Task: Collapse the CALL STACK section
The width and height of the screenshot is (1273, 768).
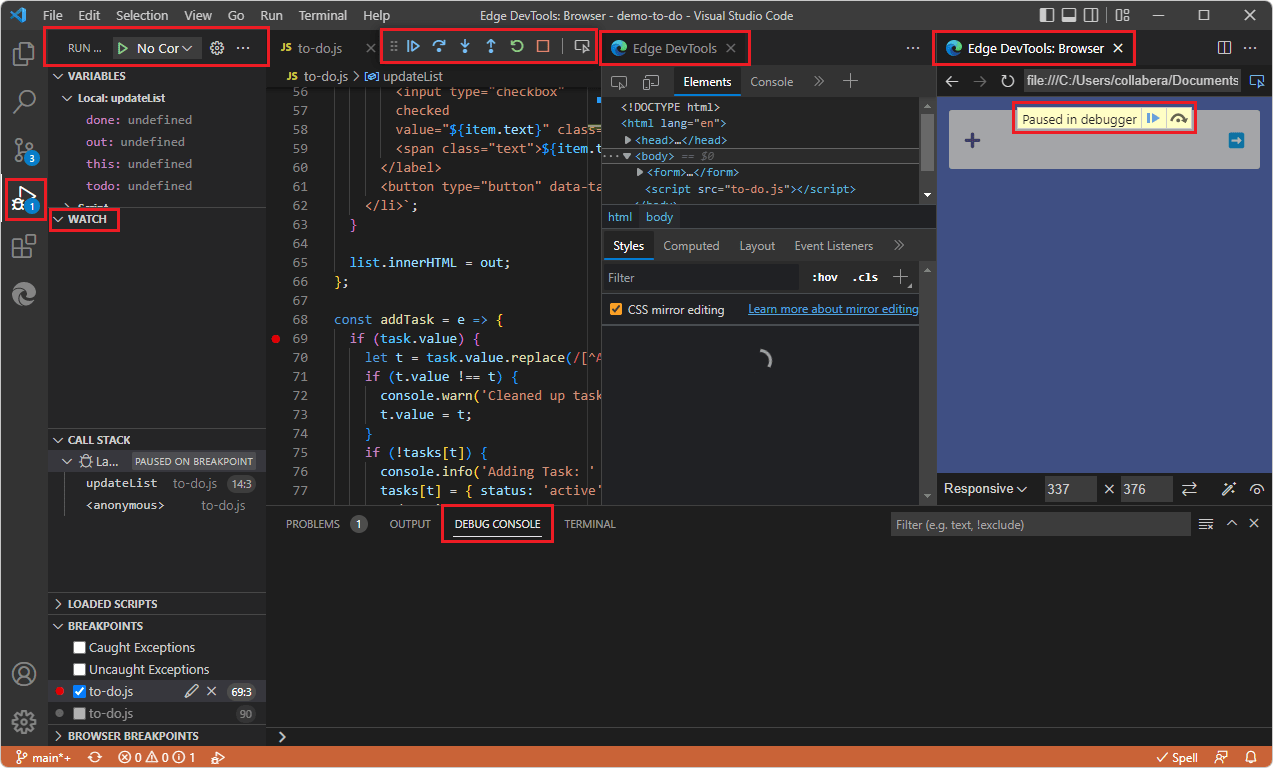Action: click(x=59, y=439)
